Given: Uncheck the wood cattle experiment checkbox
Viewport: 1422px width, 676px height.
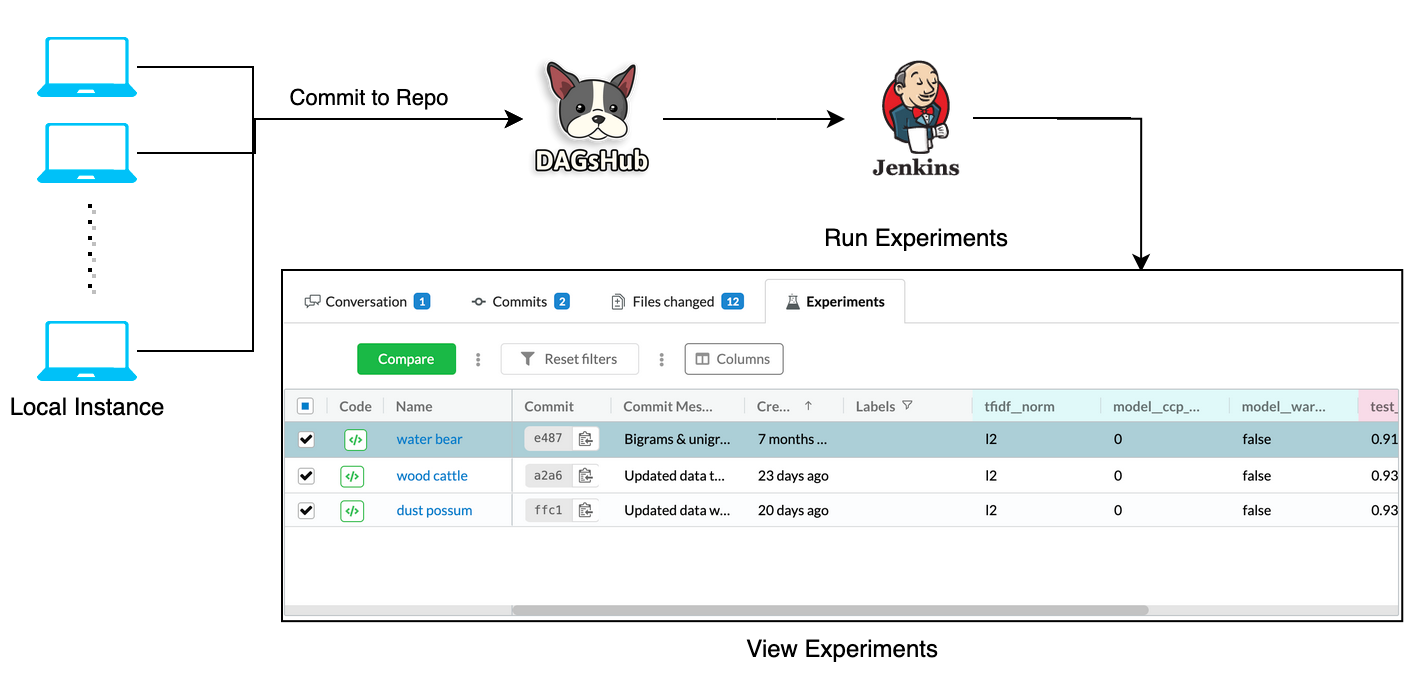Looking at the screenshot, I should [x=306, y=476].
